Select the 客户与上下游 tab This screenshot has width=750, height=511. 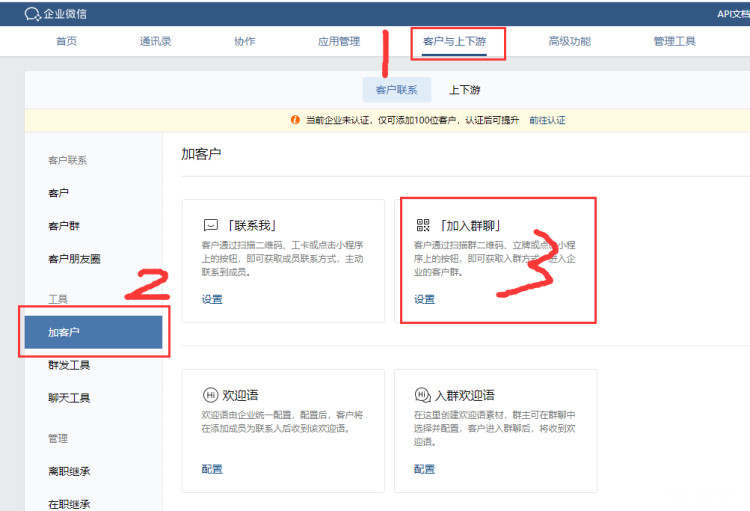(x=458, y=42)
